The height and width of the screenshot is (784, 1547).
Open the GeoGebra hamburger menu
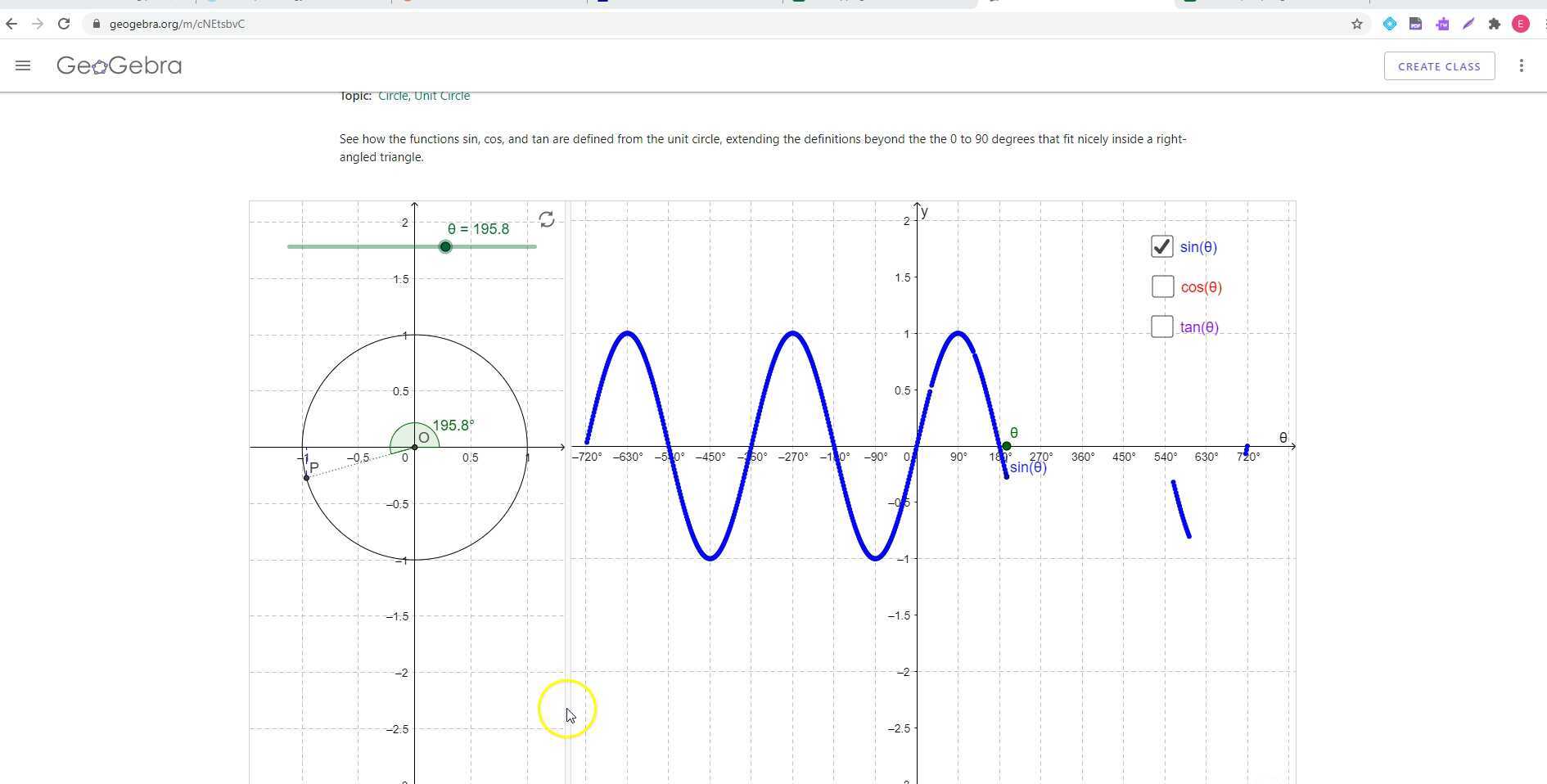point(23,65)
